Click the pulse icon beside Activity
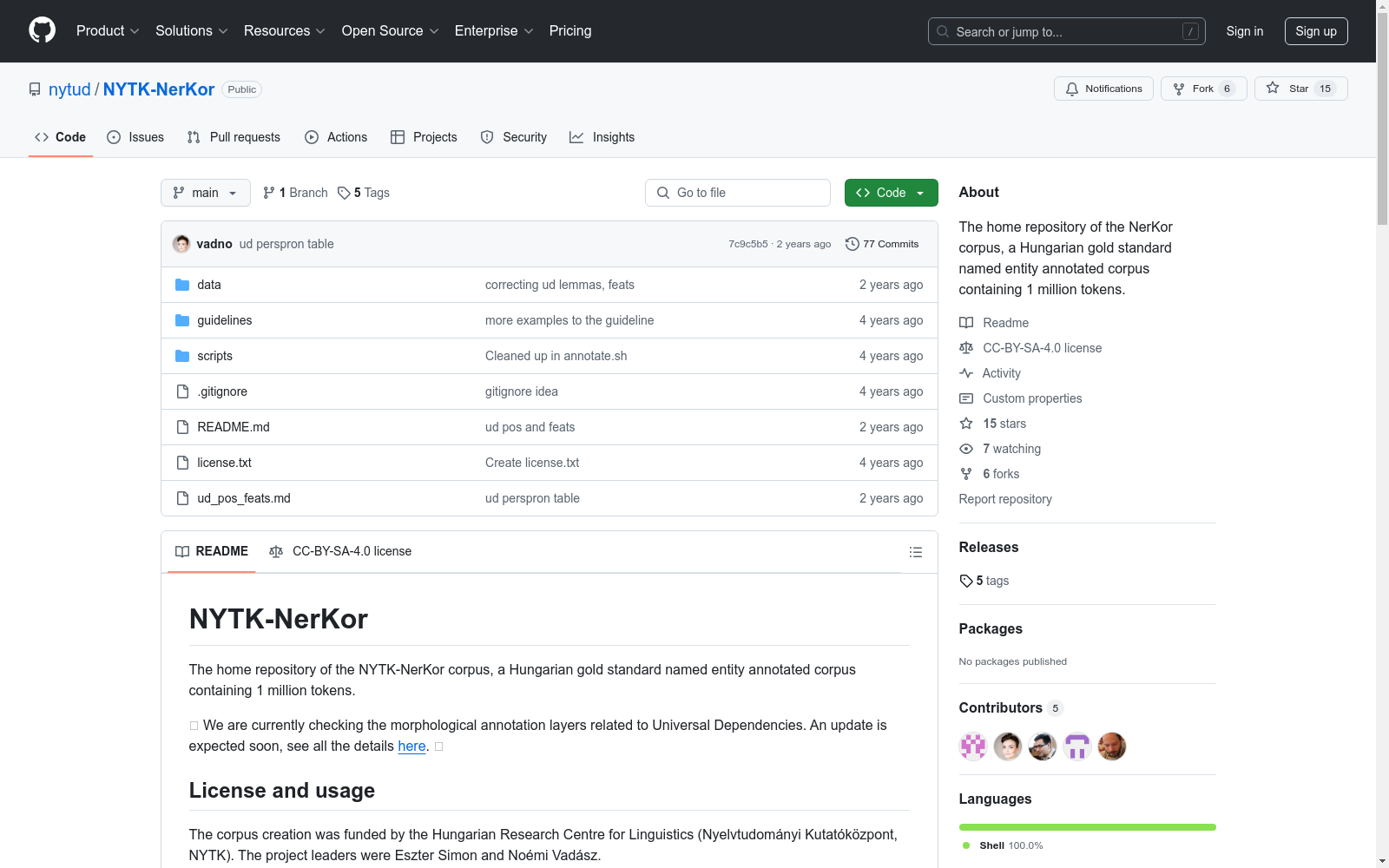The image size is (1389, 868). (x=966, y=373)
